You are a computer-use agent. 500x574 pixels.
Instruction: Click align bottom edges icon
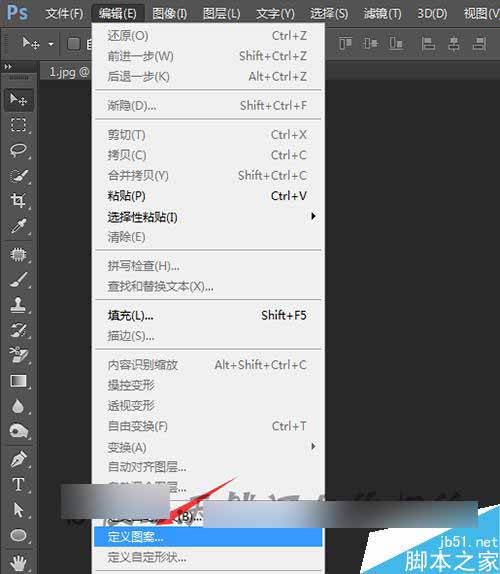point(396,43)
